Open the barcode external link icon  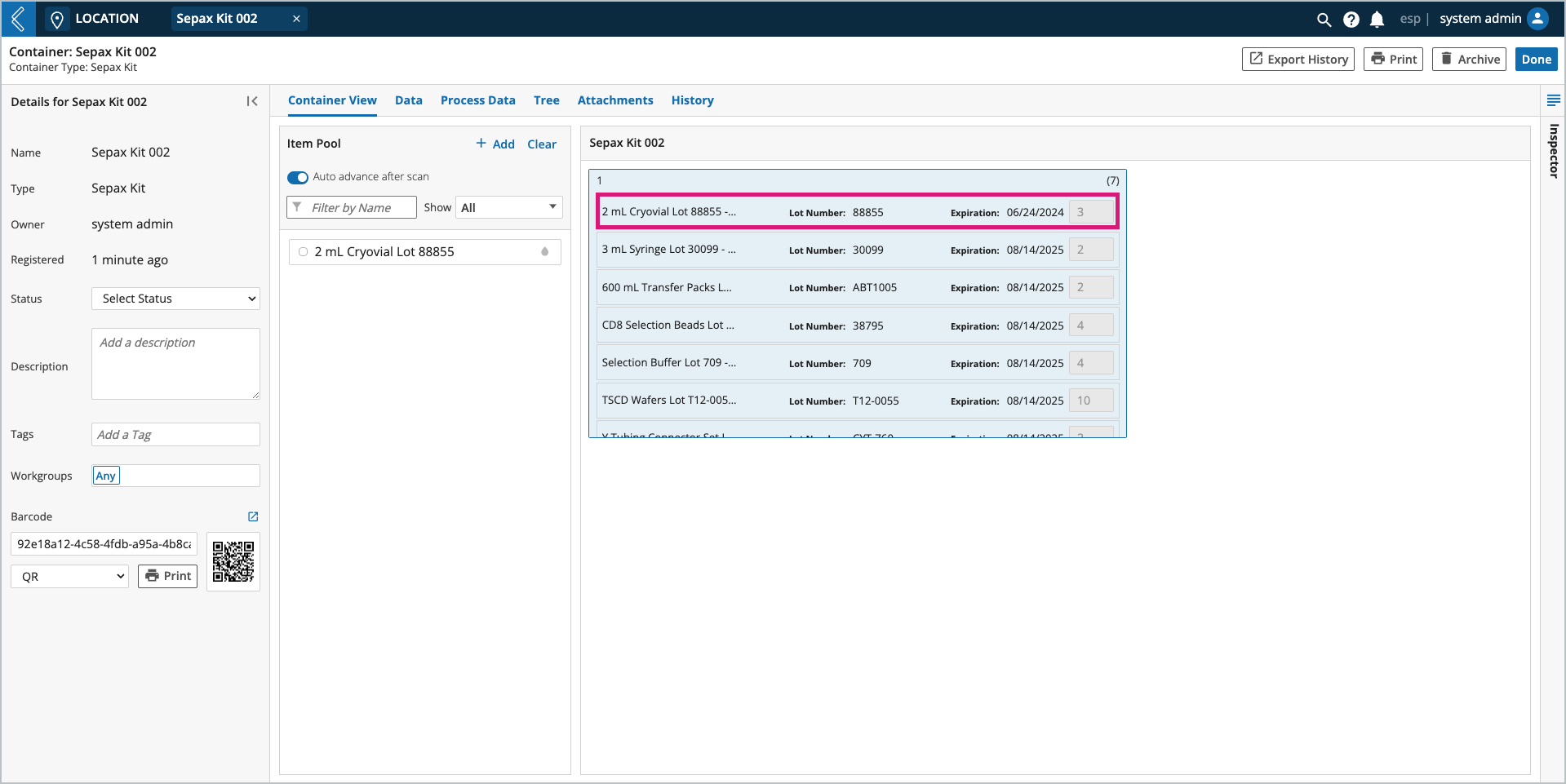(253, 516)
